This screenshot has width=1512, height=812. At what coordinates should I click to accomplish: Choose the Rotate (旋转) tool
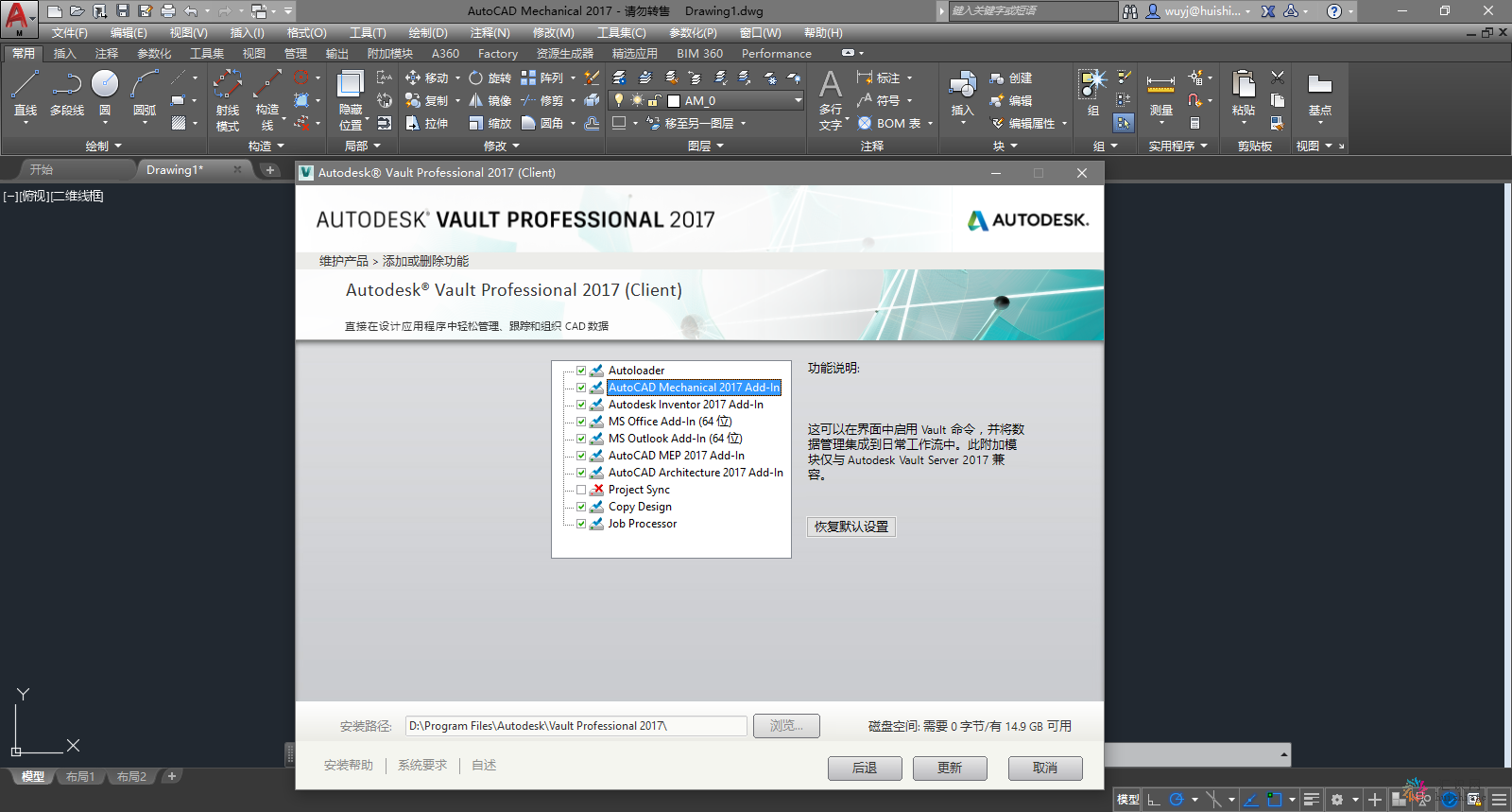tap(490, 78)
